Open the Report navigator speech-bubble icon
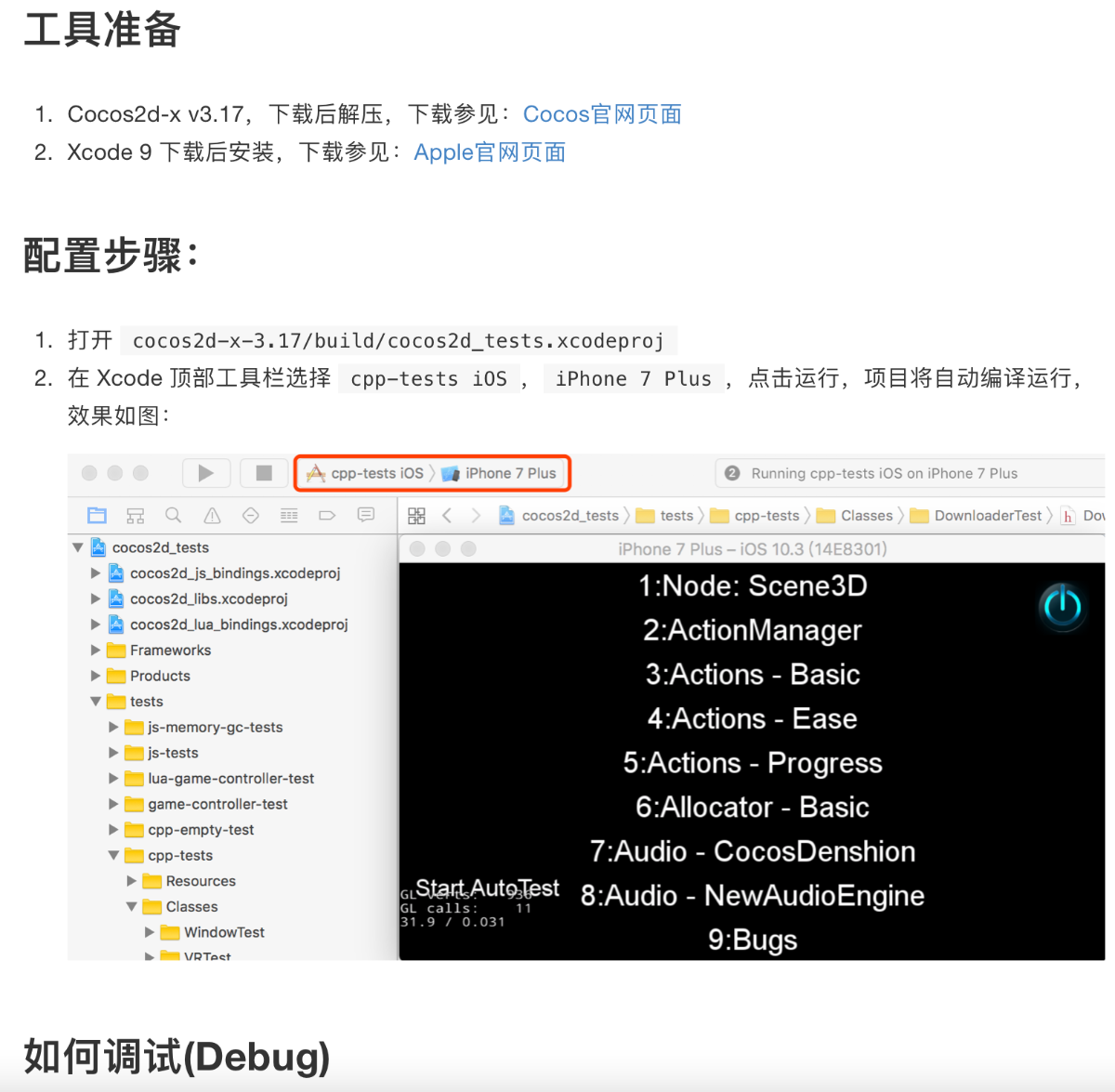The image size is (1115, 1092). [x=366, y=515]
